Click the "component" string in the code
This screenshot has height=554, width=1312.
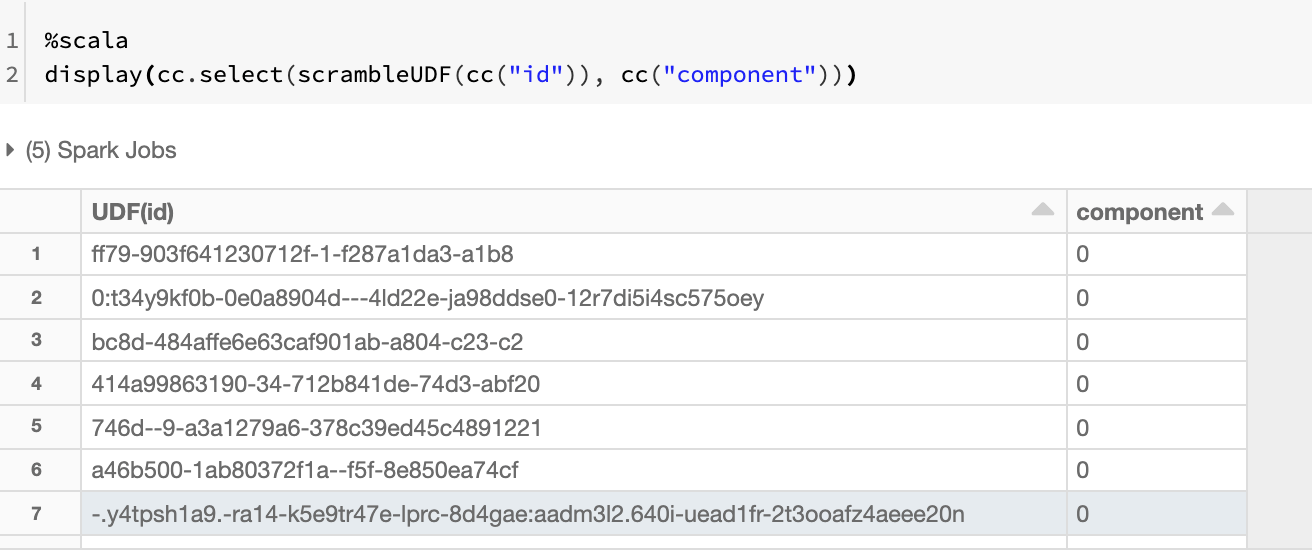(741, 75)
